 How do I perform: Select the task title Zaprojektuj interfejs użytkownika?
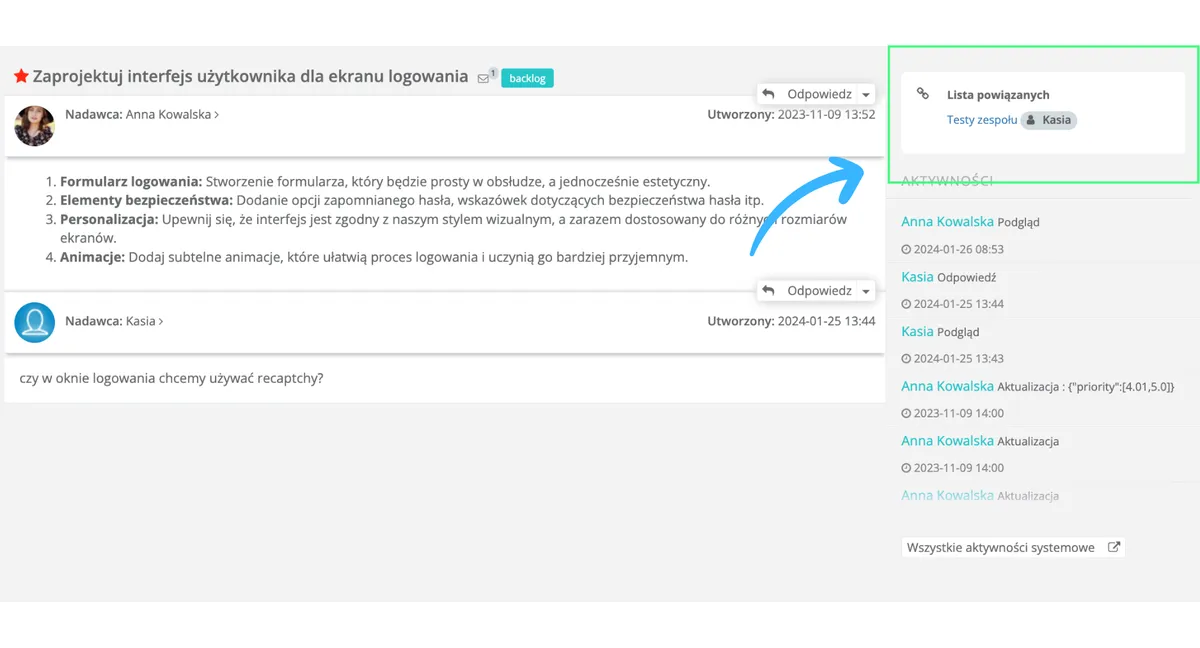(x=250, y=76)
